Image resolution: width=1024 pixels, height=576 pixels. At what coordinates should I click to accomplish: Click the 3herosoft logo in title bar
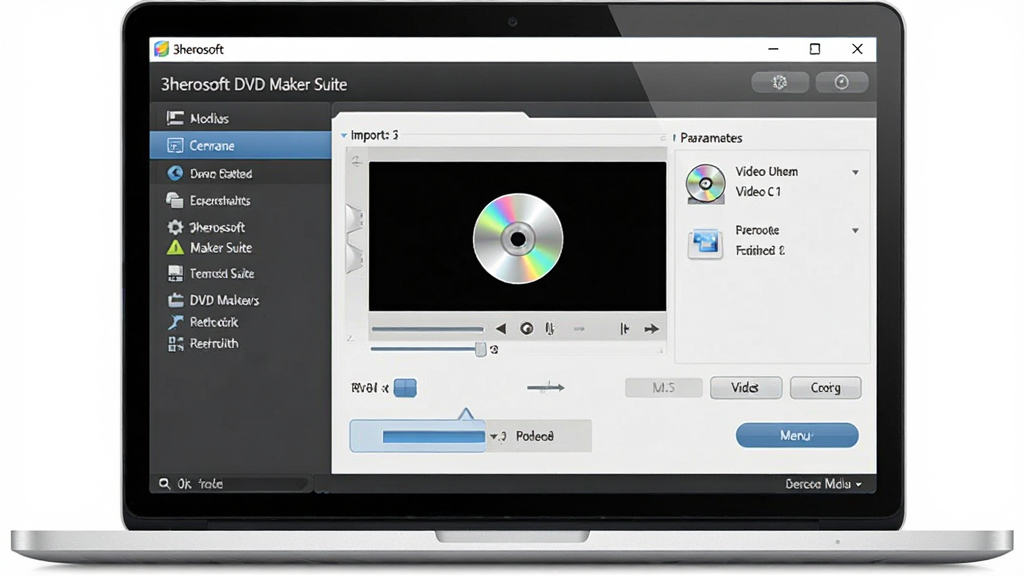161,49
